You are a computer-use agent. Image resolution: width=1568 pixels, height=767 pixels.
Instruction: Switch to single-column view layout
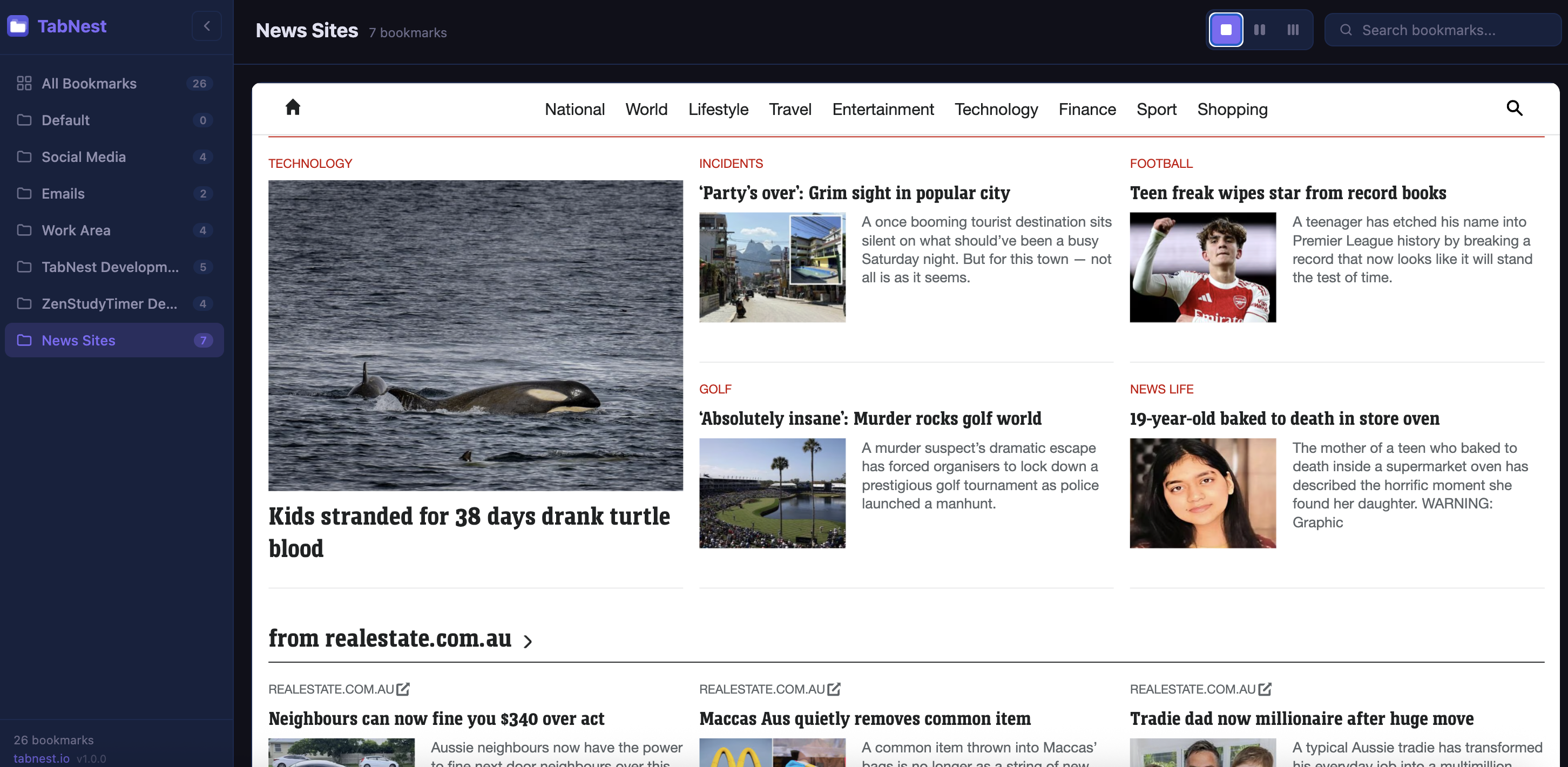coord(1225,30)
